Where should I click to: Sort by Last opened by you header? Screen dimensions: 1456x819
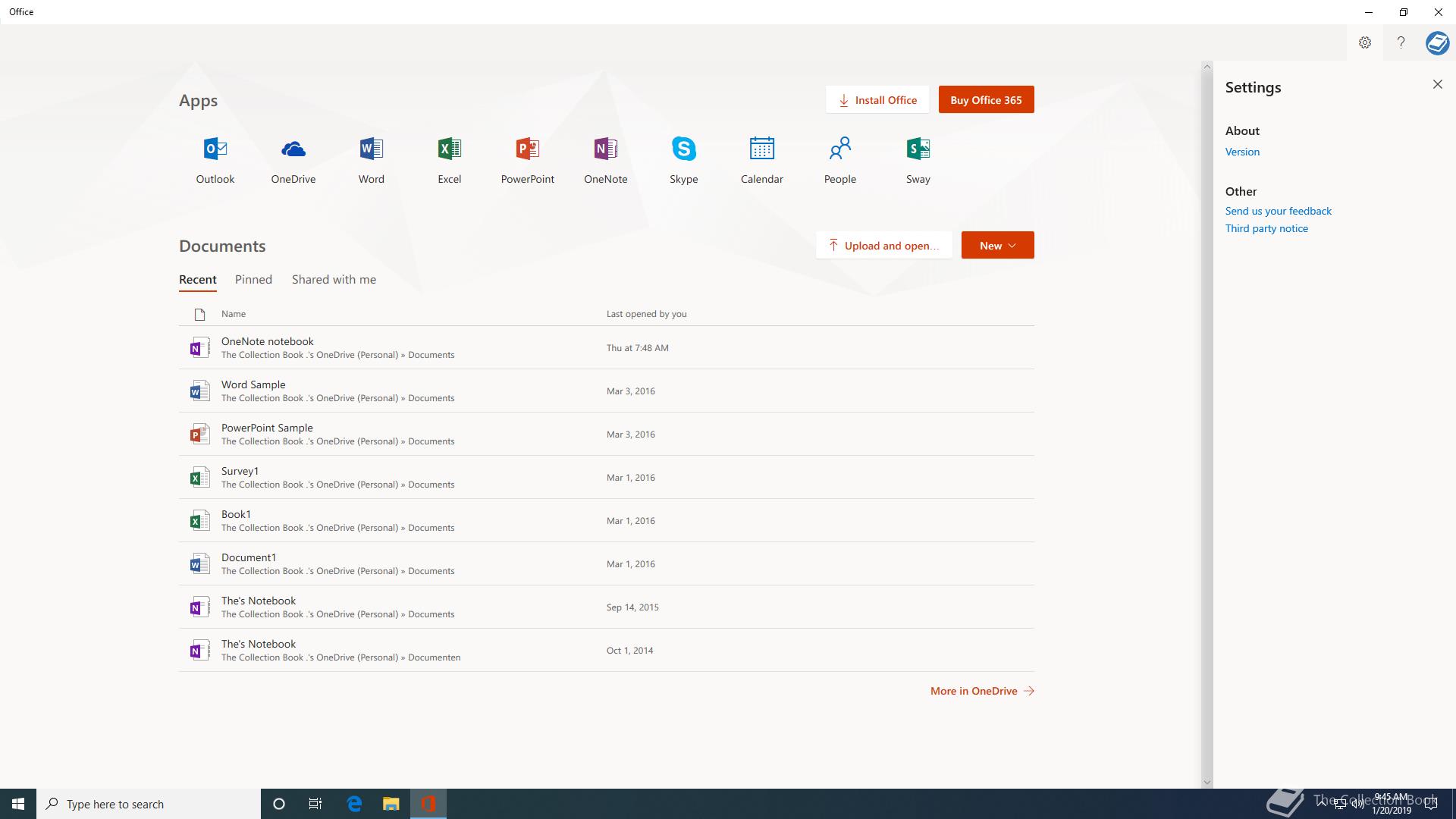(x=647, y=314)
